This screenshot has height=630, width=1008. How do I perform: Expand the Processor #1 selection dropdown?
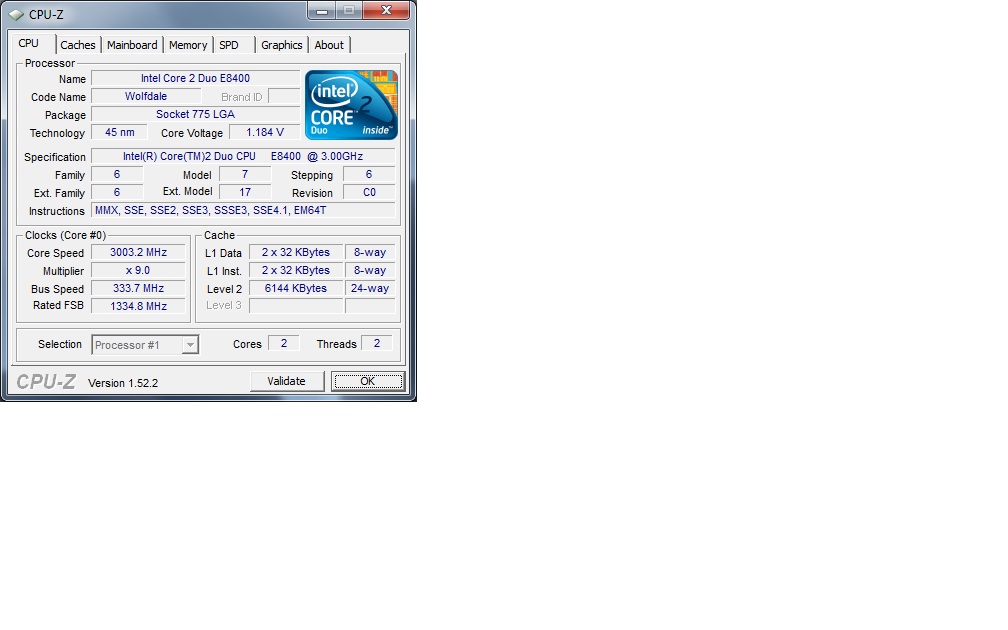(190, 345)
